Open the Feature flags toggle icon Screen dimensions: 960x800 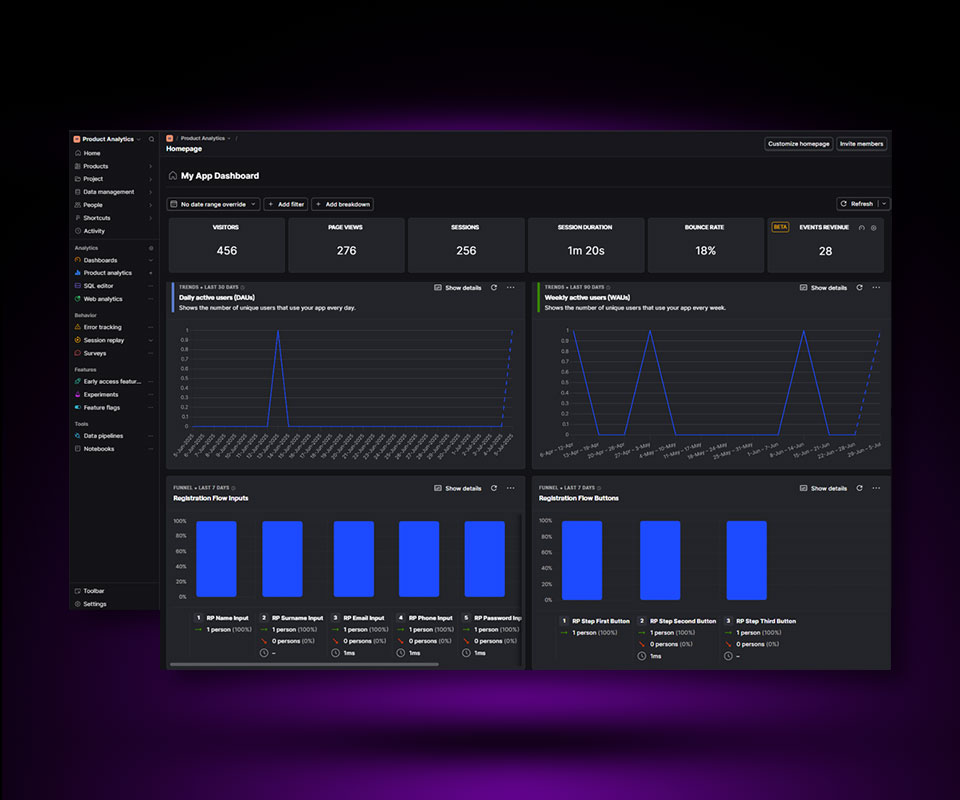click(x=77, y=408)
